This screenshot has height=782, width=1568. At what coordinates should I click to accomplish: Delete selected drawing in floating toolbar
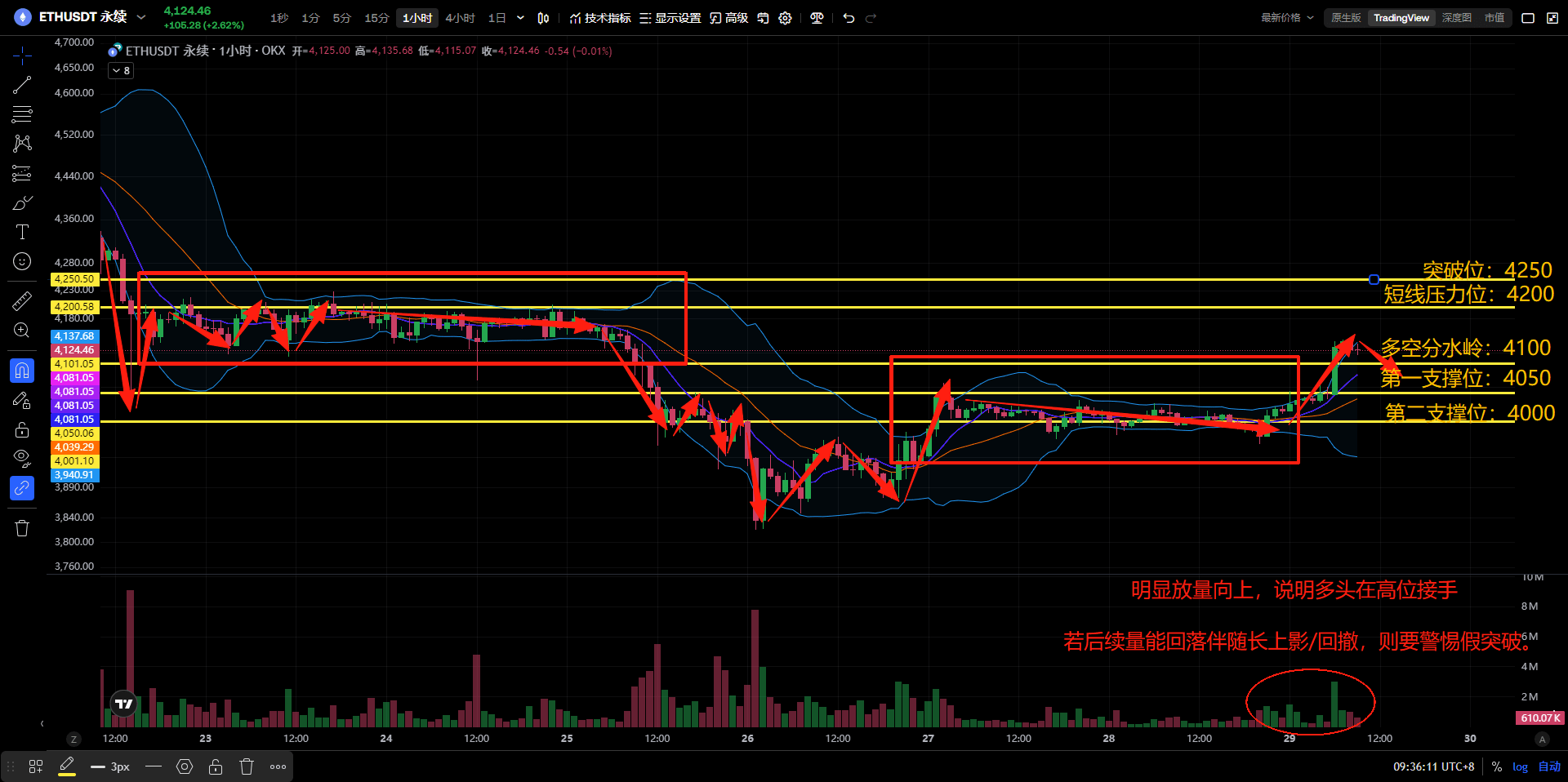pos(247,766)
